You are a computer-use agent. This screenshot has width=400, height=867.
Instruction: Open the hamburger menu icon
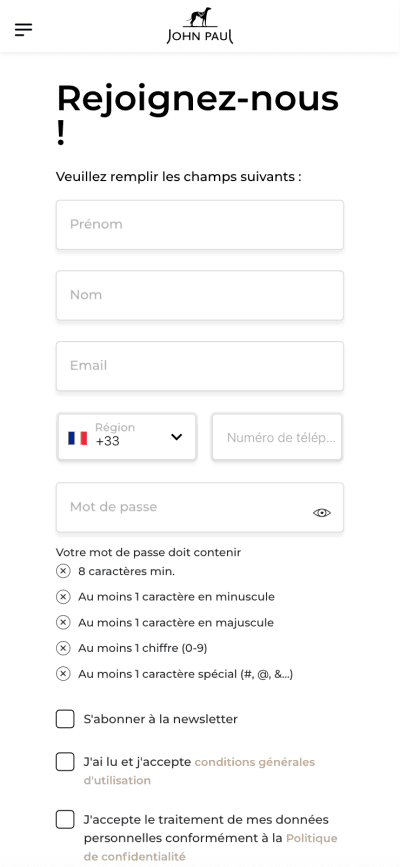click(x=23, y=29)
